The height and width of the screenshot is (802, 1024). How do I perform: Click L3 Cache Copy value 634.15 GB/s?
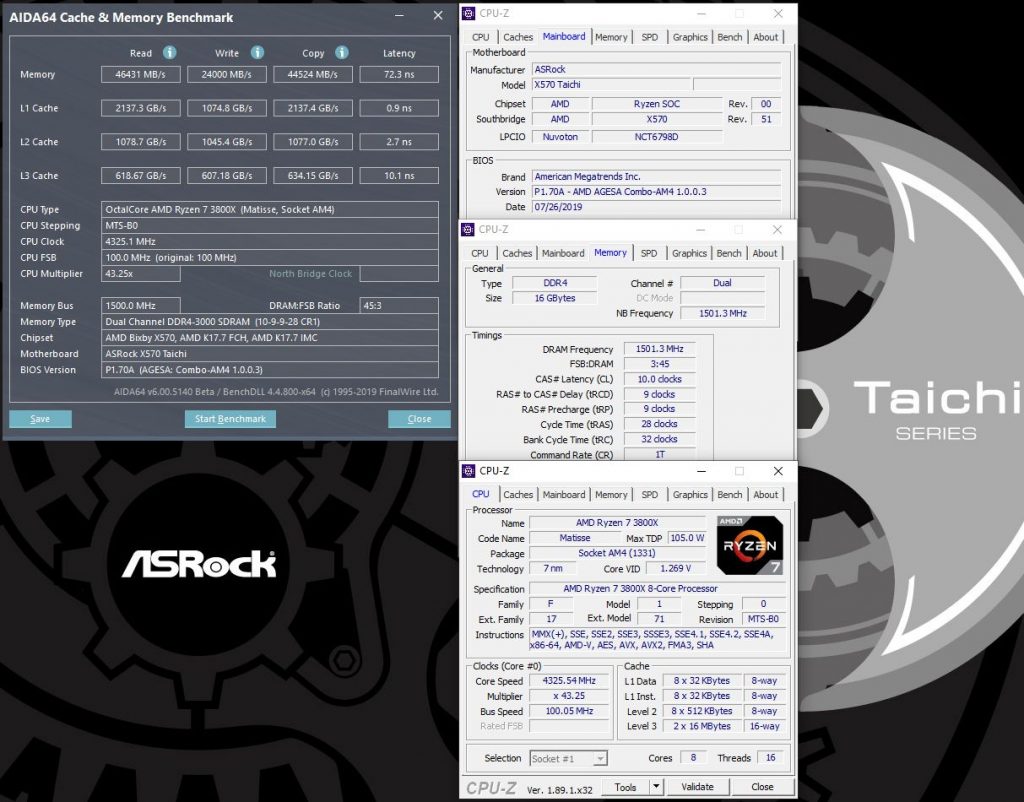[313, 176]
